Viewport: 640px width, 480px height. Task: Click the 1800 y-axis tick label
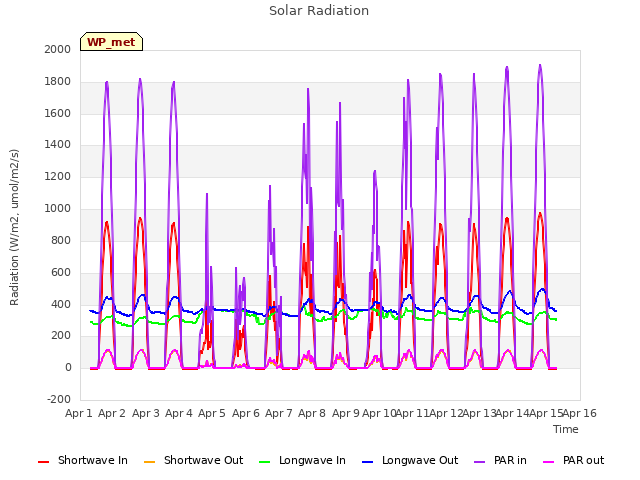tap(58, 81)
